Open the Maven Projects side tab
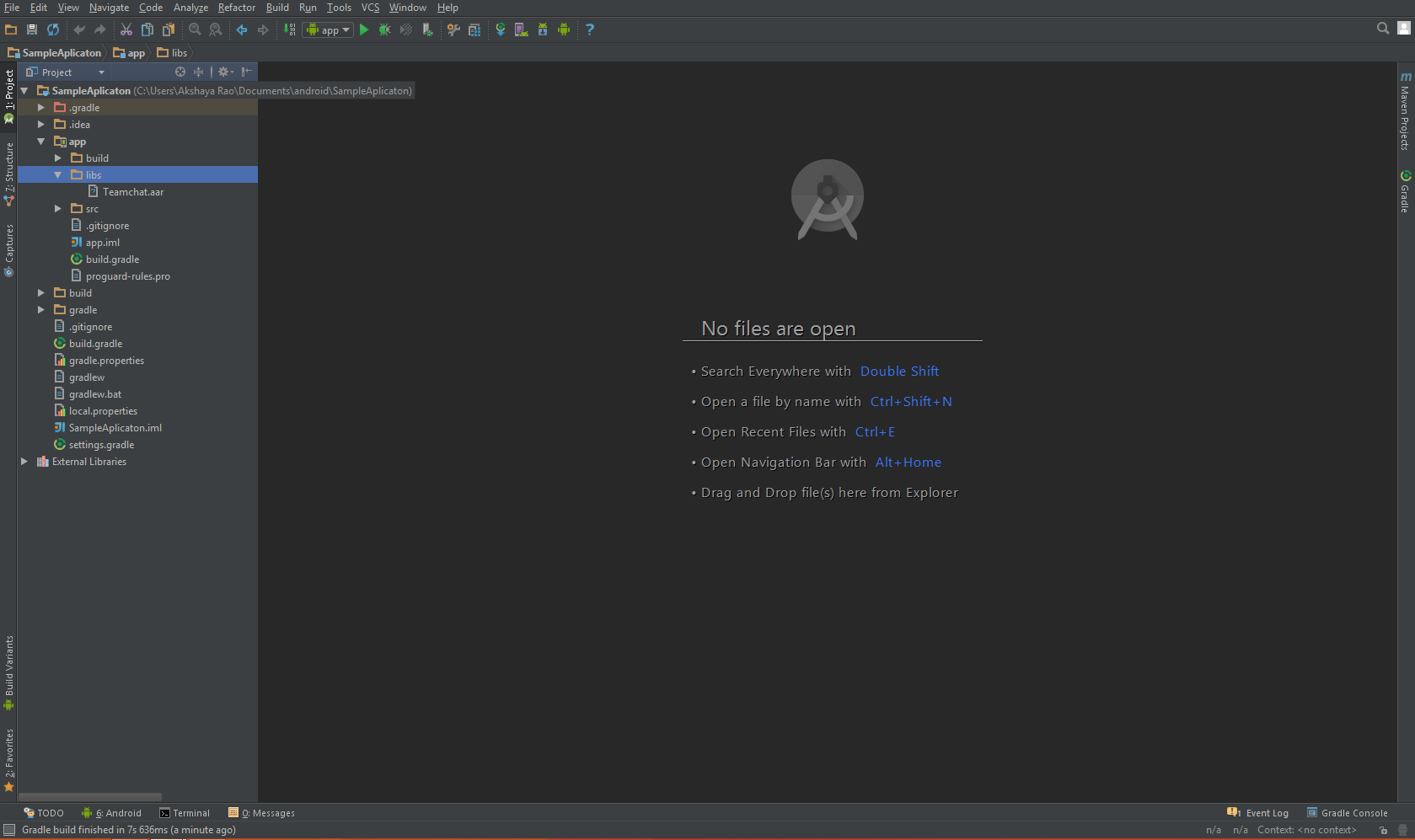 (1405, 111)
